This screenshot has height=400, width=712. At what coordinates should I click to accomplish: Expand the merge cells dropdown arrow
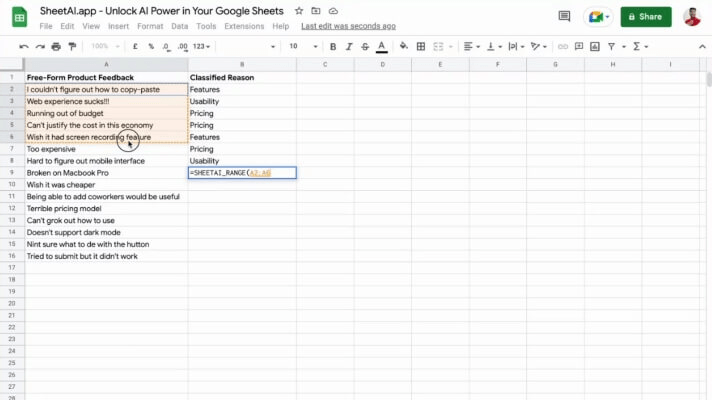pos(450,46)
